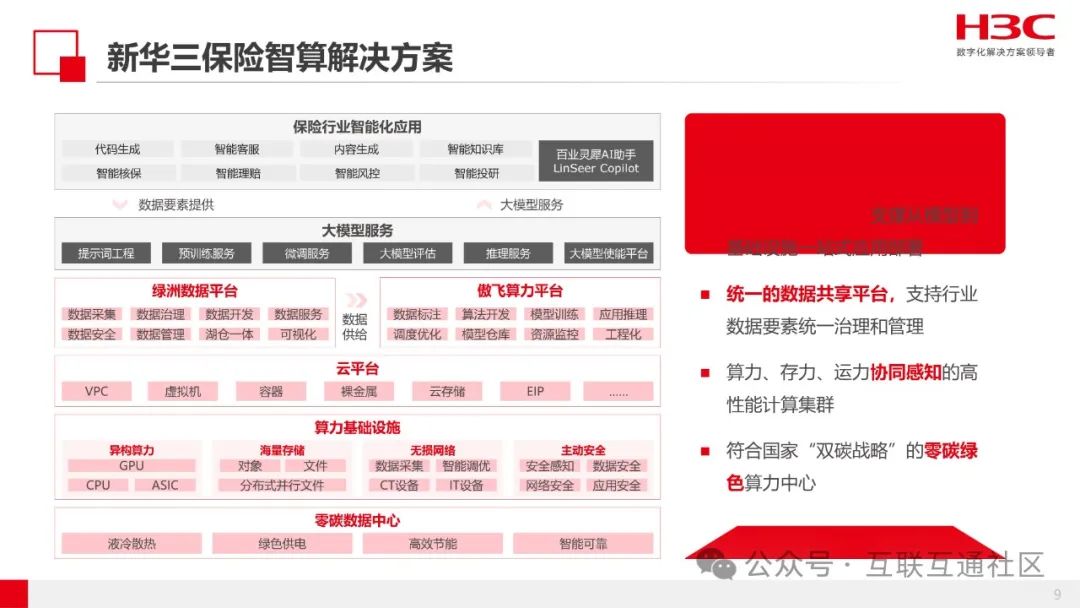Image resolution: width=1080 pixels, height=608 pixels.
Task: Click the down chevron beside 数据要素提供
Action: pos(120,205)
